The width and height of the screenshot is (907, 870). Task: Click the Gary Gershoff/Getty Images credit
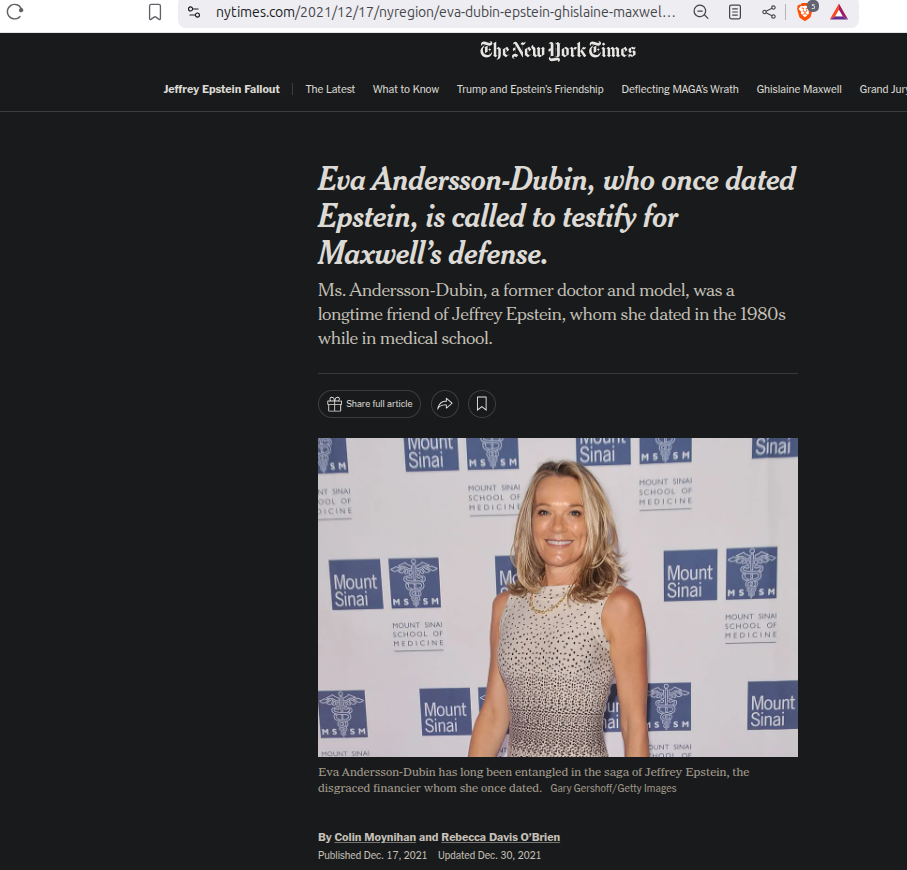pyautogui.click(x=613, y=788)
